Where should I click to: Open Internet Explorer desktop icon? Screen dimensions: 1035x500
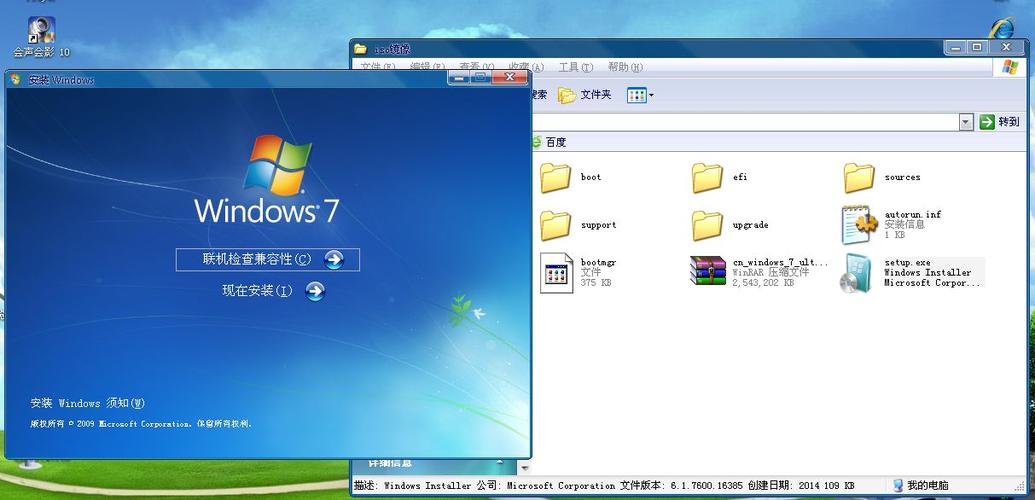[1001, 28]
